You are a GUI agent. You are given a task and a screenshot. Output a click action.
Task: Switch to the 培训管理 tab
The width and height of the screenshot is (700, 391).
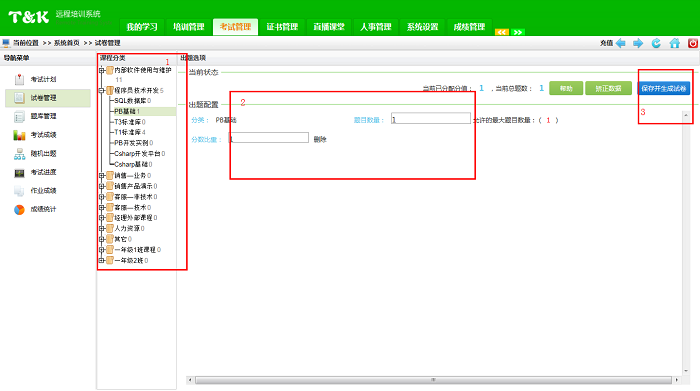click(x=189, y=27)
